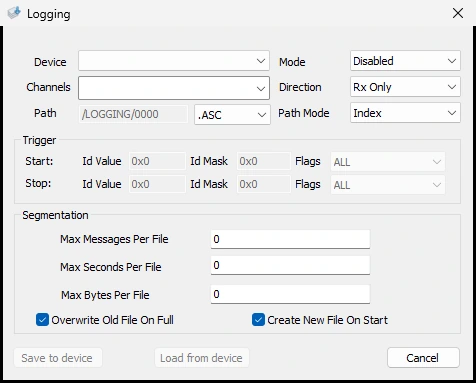Image resolution: width=476 pixels, height=383 pixels.
Task: Click the Stop trigger Id Mask field
Action: pyautogui.click(x=264, y=184)
